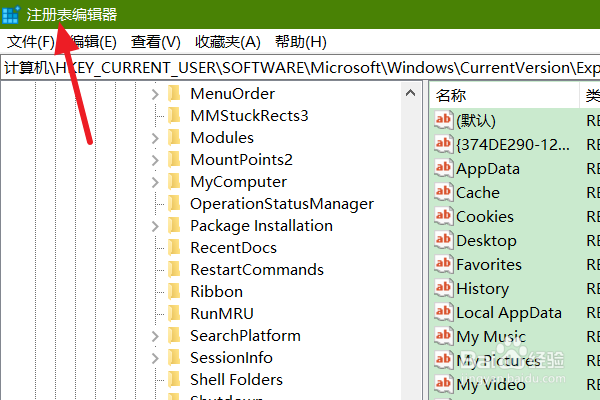Screen dimensions: 600x400
Task: Click the Local AppData value name
Action: click(x=509, y=313)
